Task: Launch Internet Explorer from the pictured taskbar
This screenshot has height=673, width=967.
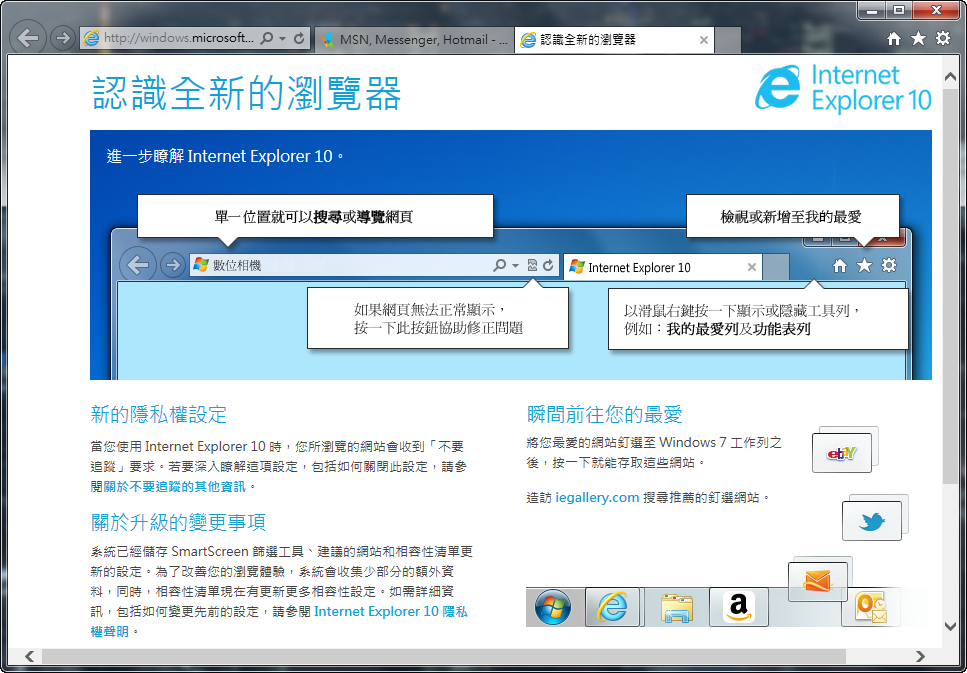Action: click(x=613, y=607)
